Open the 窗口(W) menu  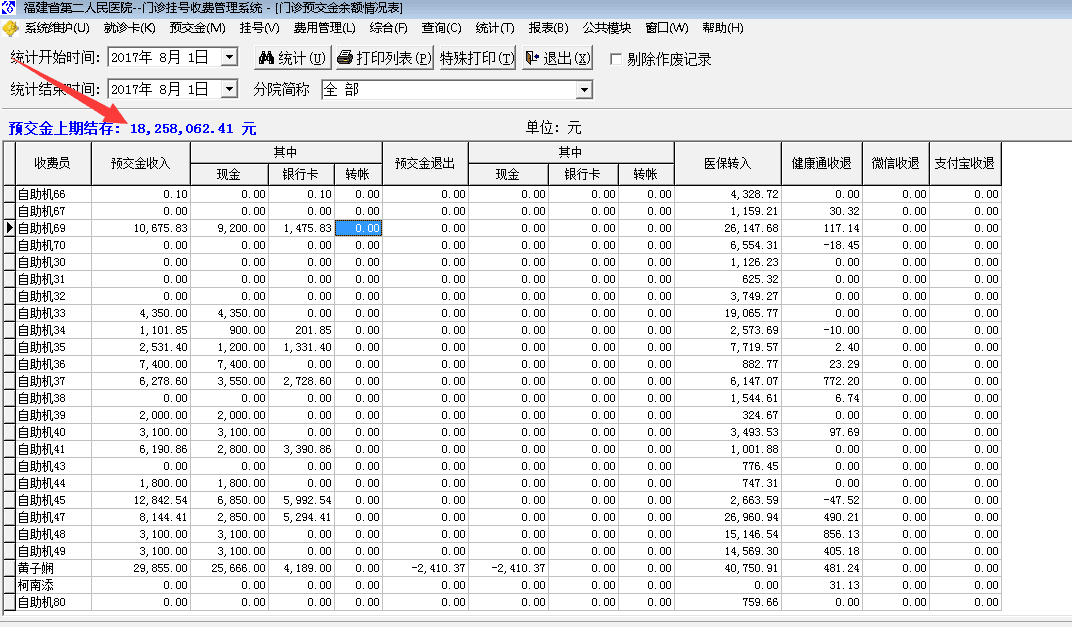tap(667, 28)
